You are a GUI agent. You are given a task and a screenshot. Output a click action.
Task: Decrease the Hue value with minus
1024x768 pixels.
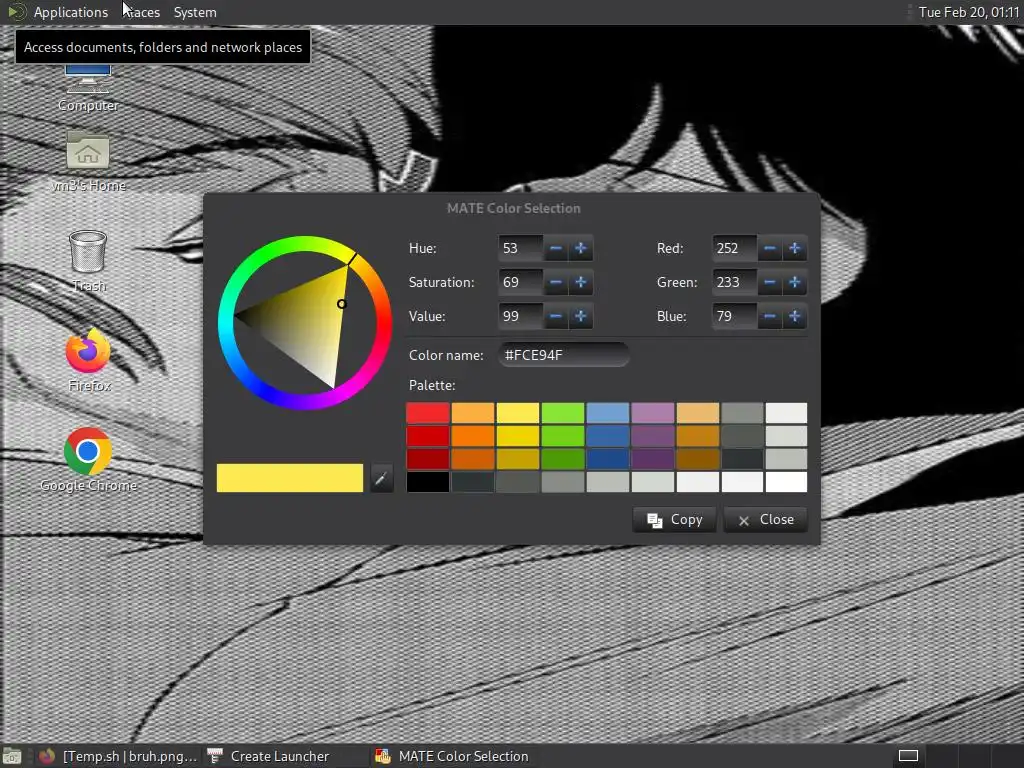click(x=556, y=248)
